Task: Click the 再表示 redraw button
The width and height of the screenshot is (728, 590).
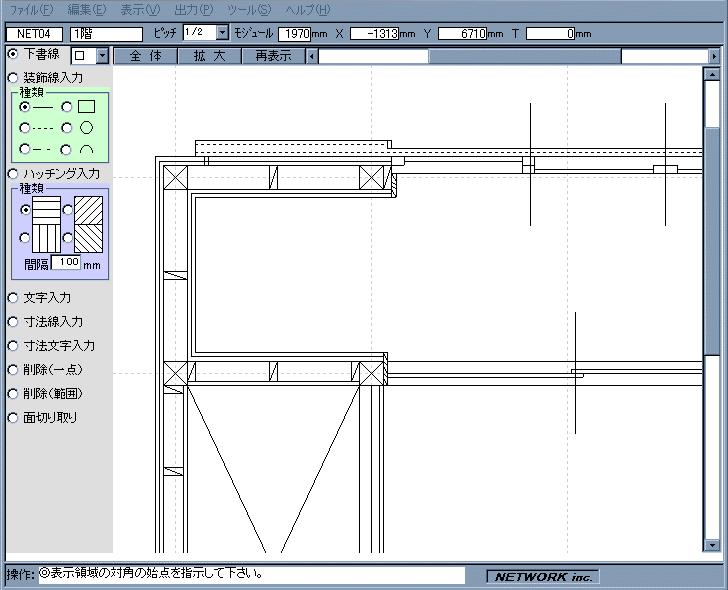Action: (x=273, y=56)
